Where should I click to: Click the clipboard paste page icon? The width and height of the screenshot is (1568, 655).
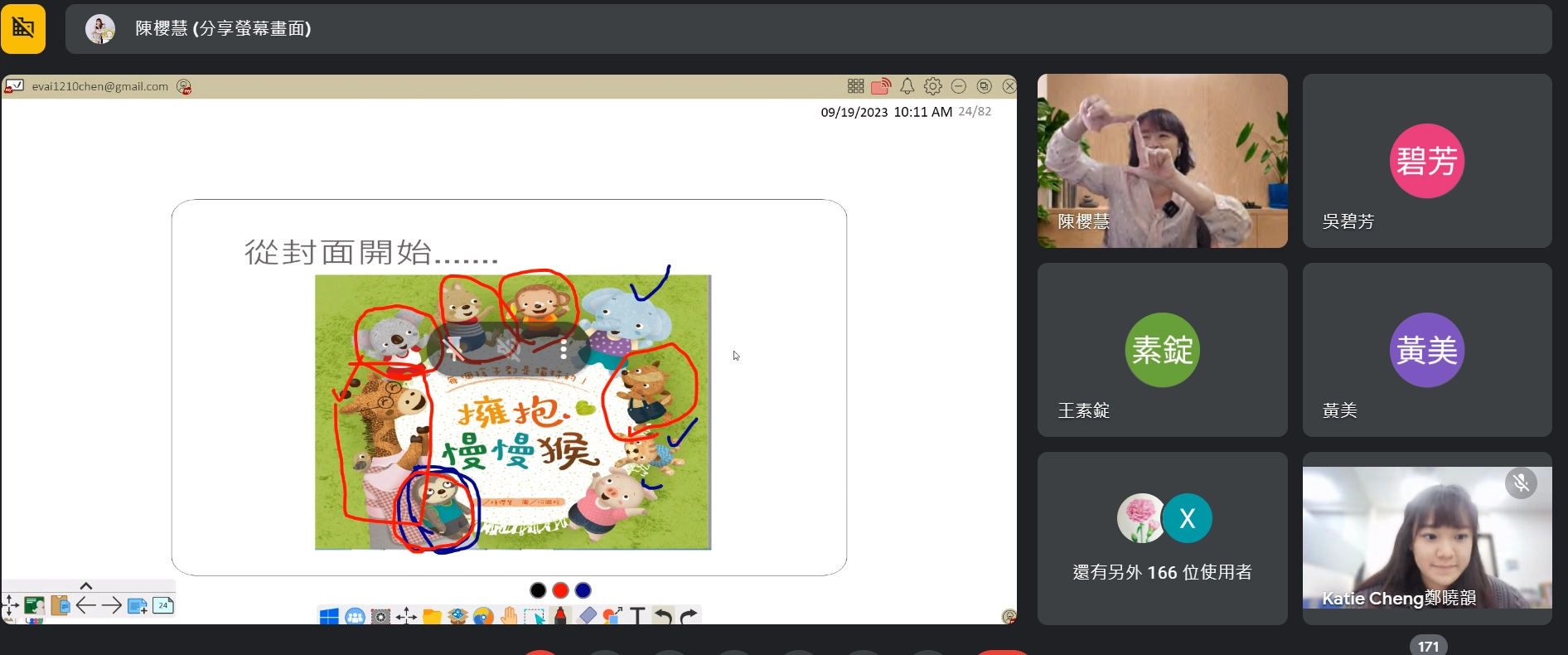tap(60, 606)
